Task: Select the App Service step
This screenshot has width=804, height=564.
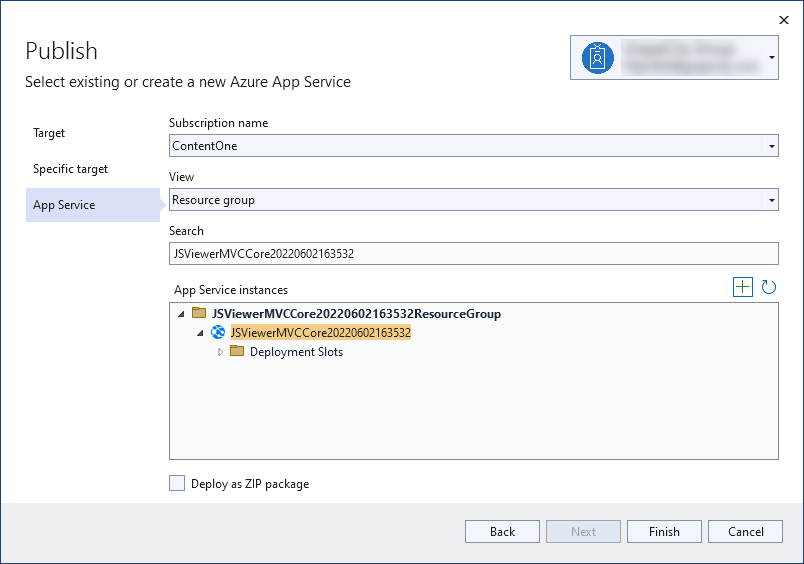Action: pos(93,205)
